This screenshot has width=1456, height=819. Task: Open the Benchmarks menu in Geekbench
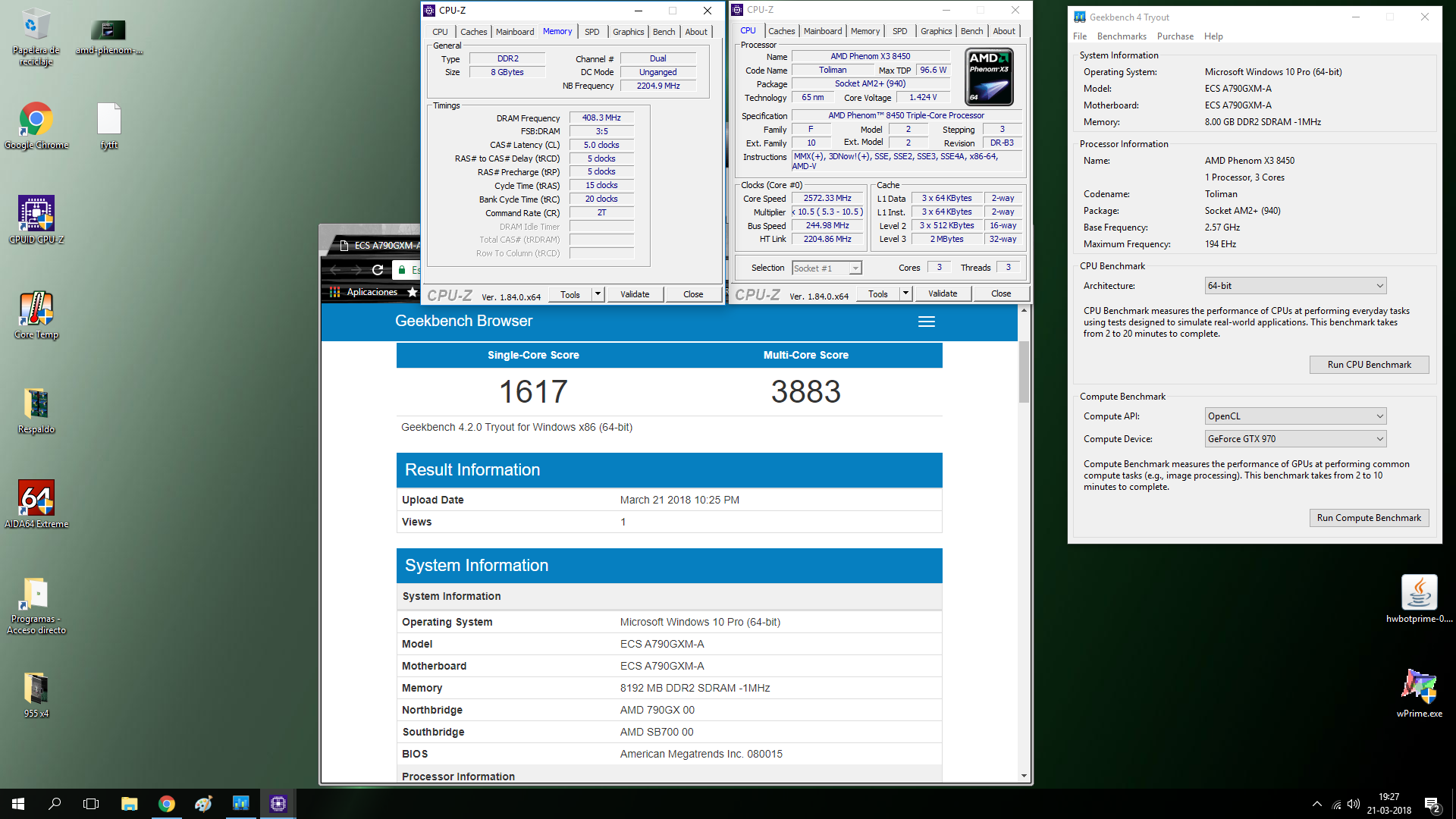(1122, 36)
